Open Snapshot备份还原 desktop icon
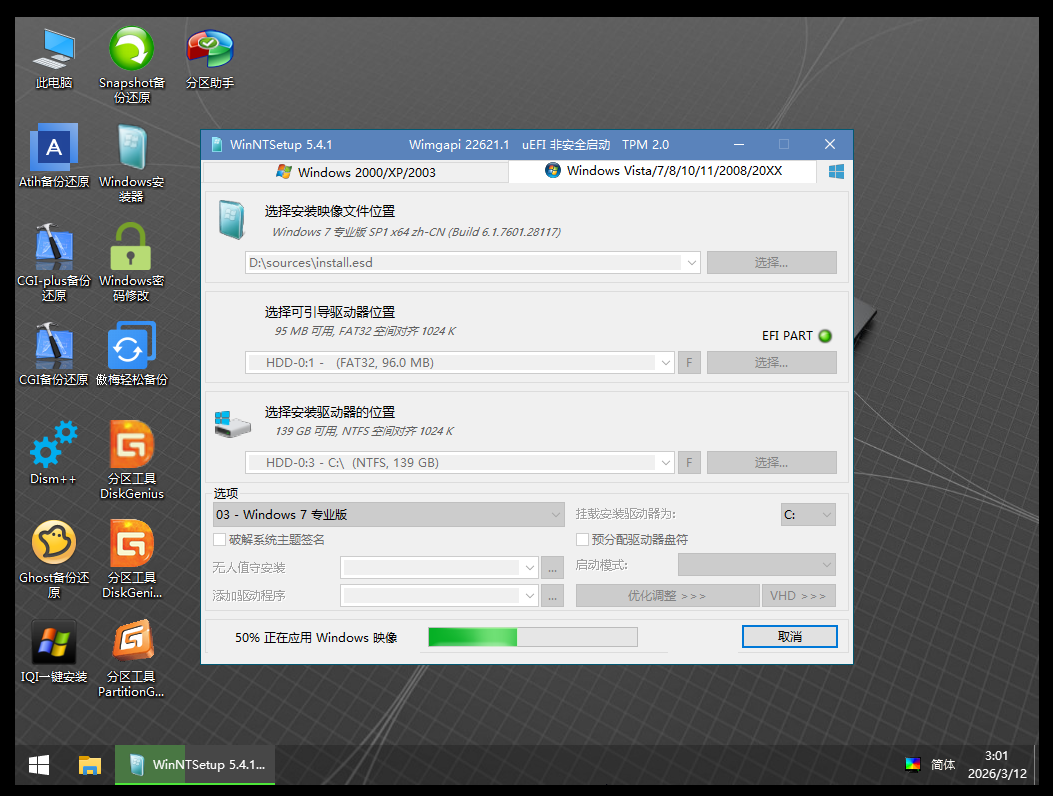 [x=132, y=65]
